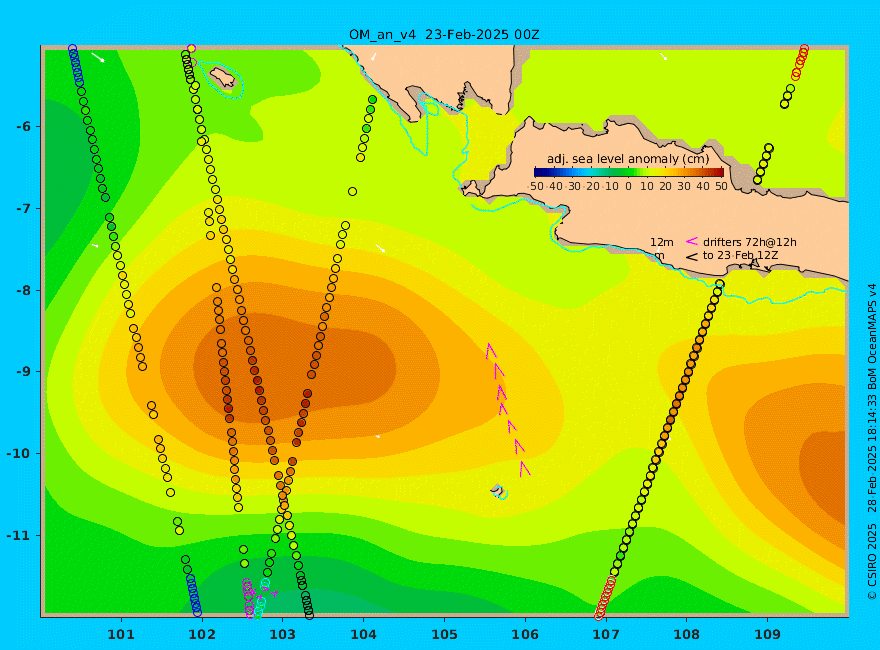Click latitude axis label -10
This screenshot has width=880, height=650.
pyautogui.click(x=20, y=454)
